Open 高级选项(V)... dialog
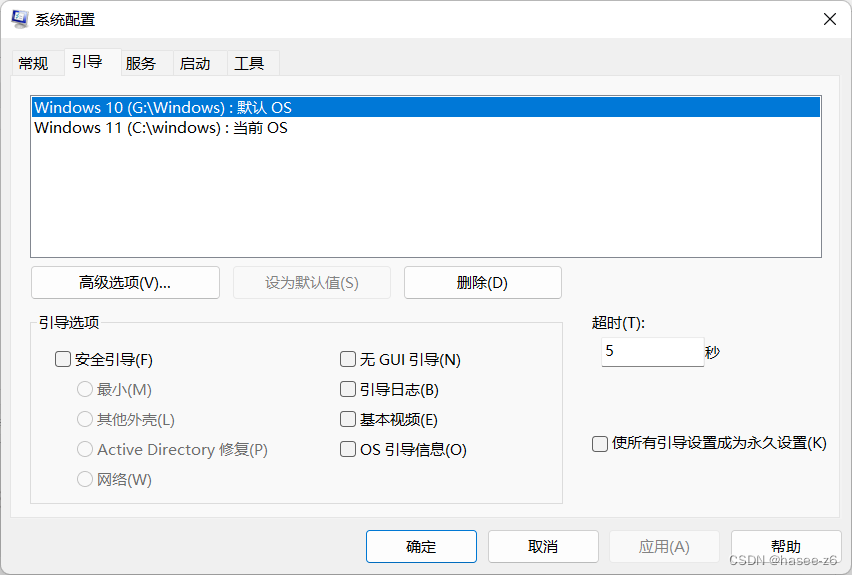 point(126,283)
